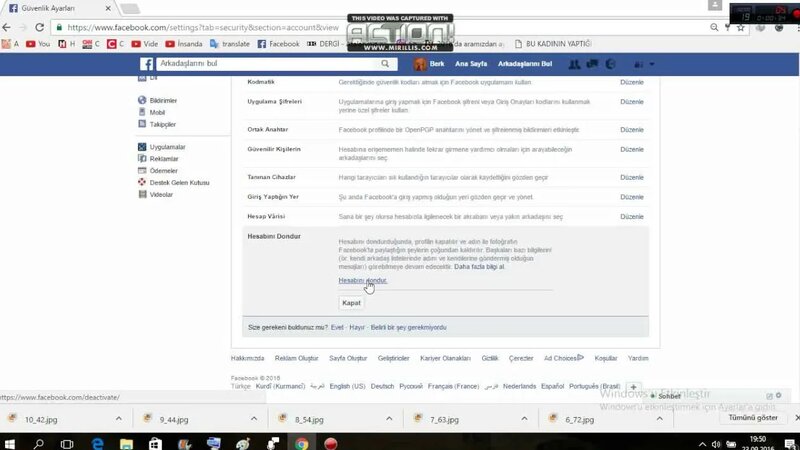800x450 pixels.
Task: Answer Hayır to the feedback question
Action: pos(357,328)
